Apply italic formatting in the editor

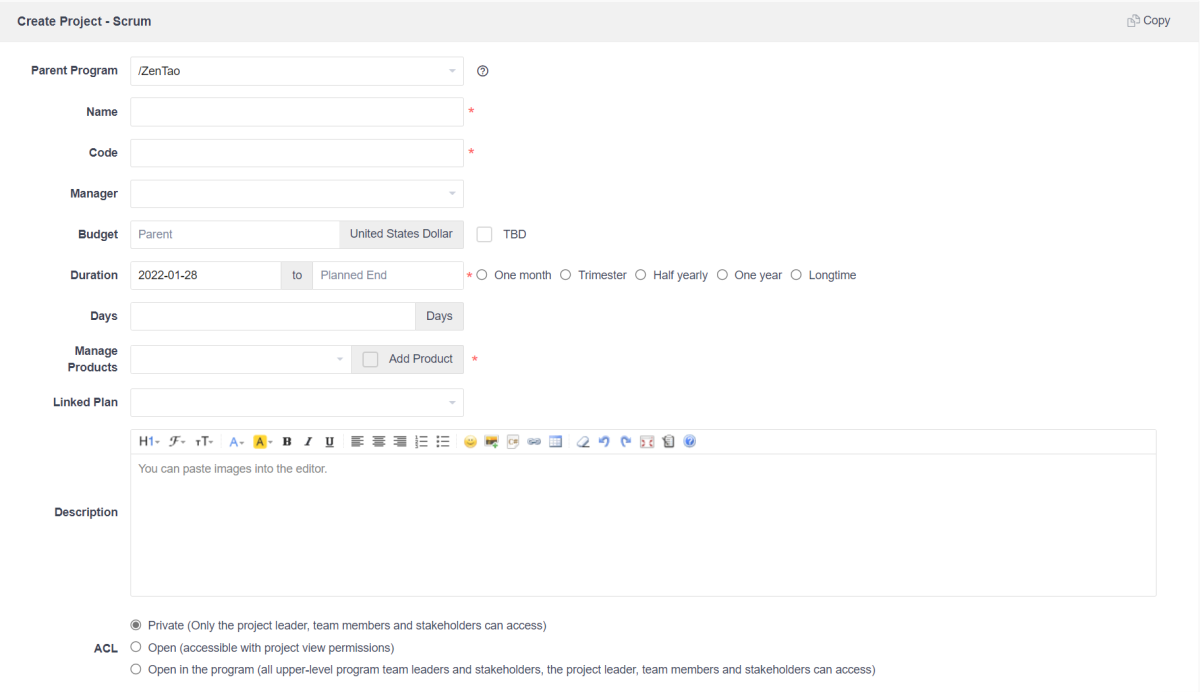point(308,442)
